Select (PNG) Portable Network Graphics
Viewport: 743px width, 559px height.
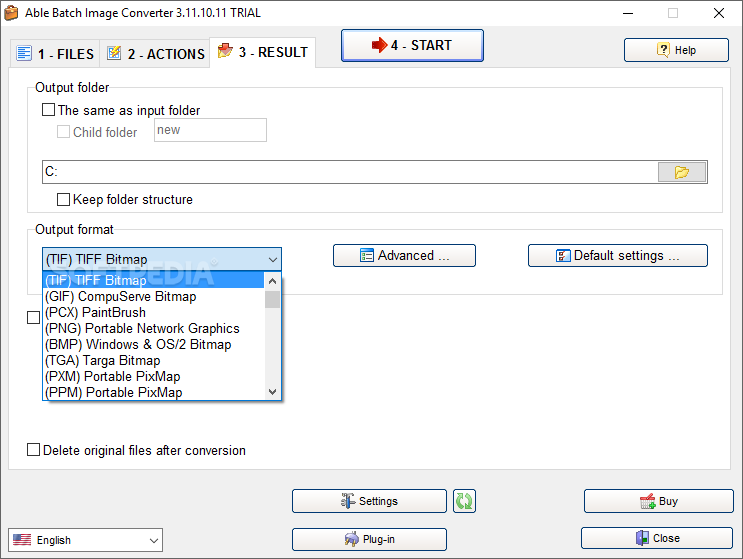tap(154, 328)
